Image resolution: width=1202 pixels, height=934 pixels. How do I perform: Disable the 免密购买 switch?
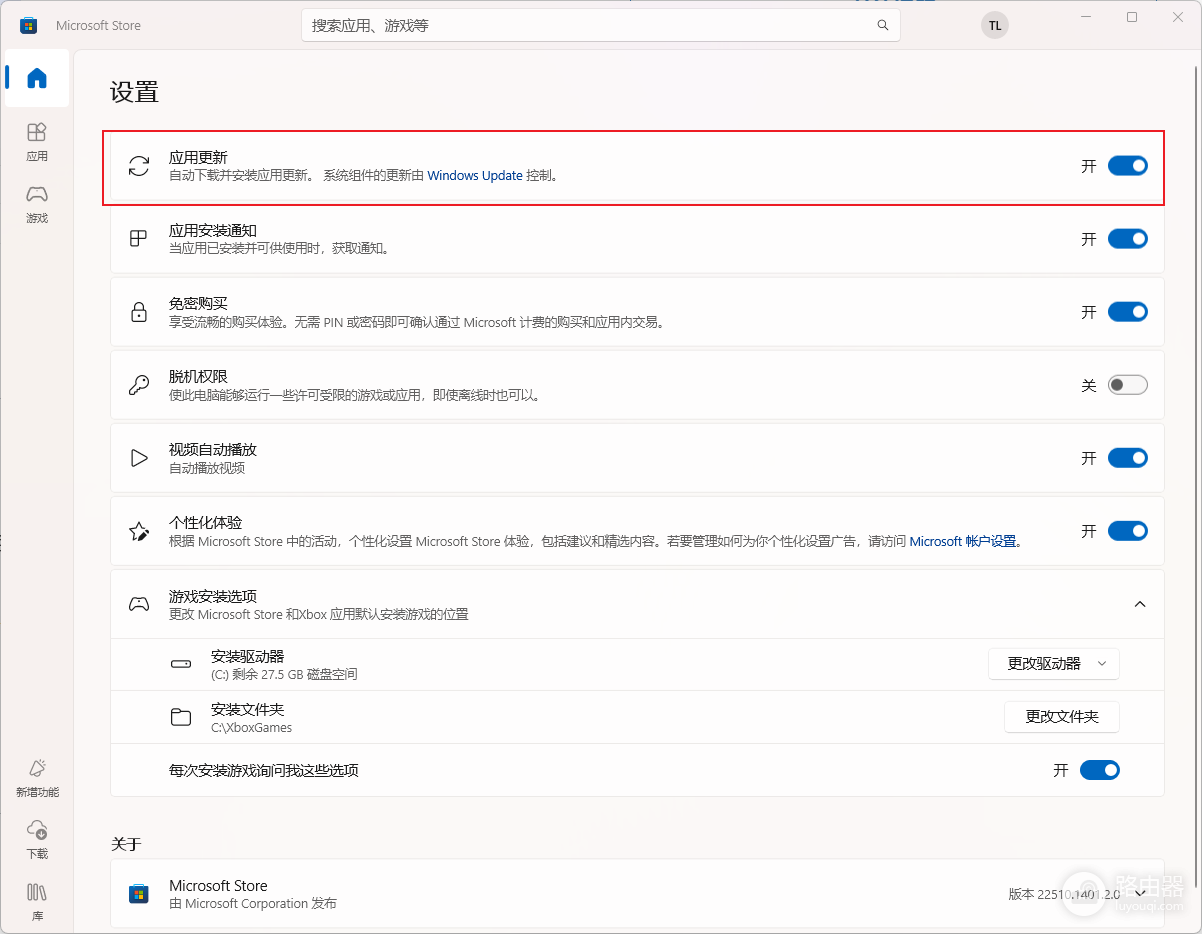click(1127, 312)
